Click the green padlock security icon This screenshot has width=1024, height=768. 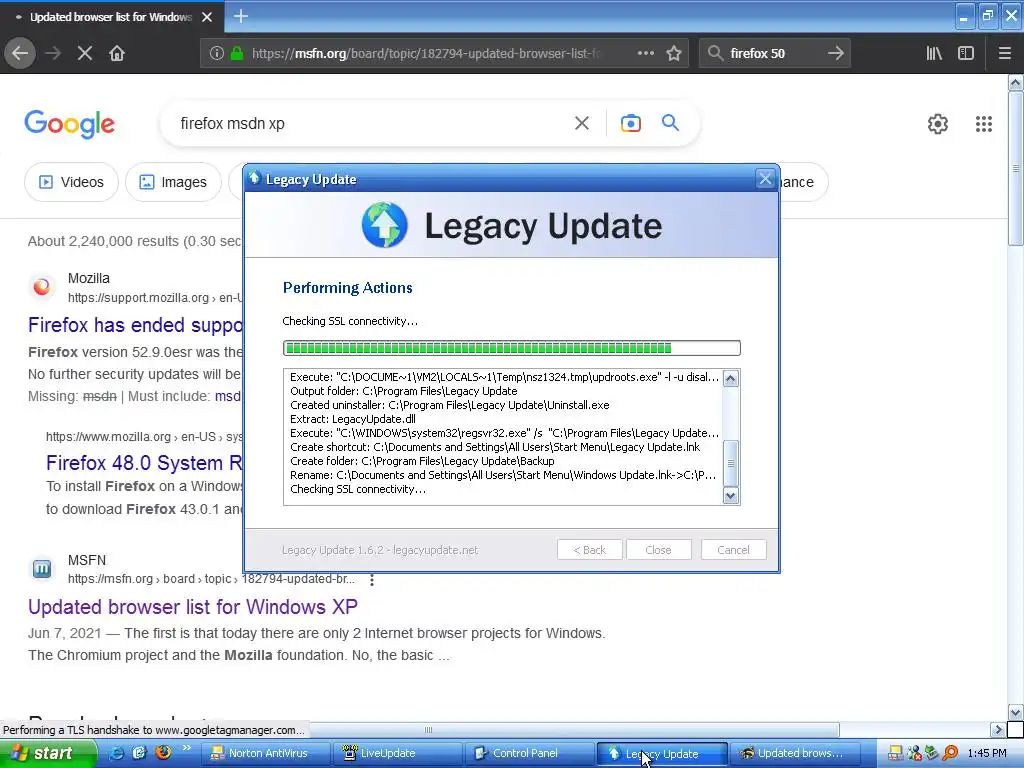click(237, 53)
